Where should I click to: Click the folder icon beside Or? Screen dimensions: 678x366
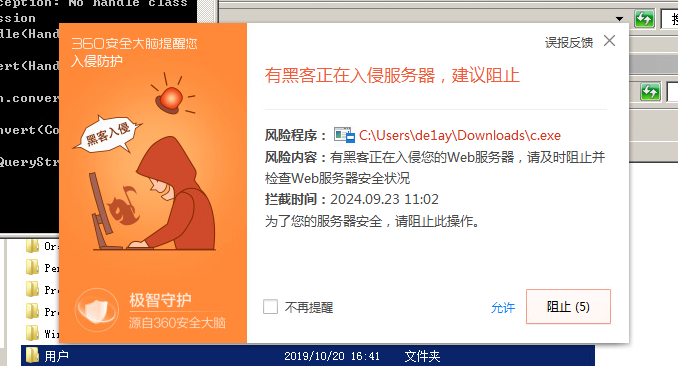pos(32,246)
